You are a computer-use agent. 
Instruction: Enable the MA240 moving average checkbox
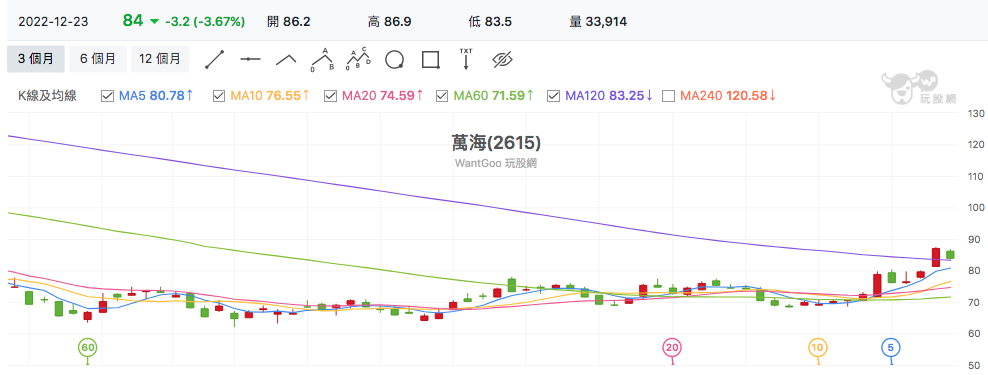pyautogui.click(x=669, y=96)
